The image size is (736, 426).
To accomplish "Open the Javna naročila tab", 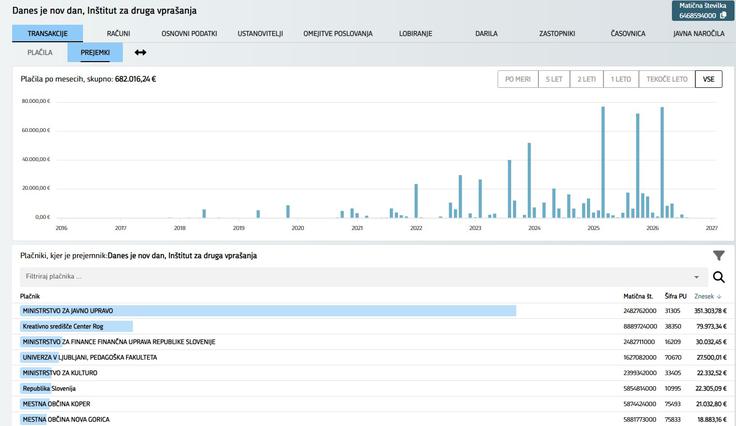I will pos(698,33).
